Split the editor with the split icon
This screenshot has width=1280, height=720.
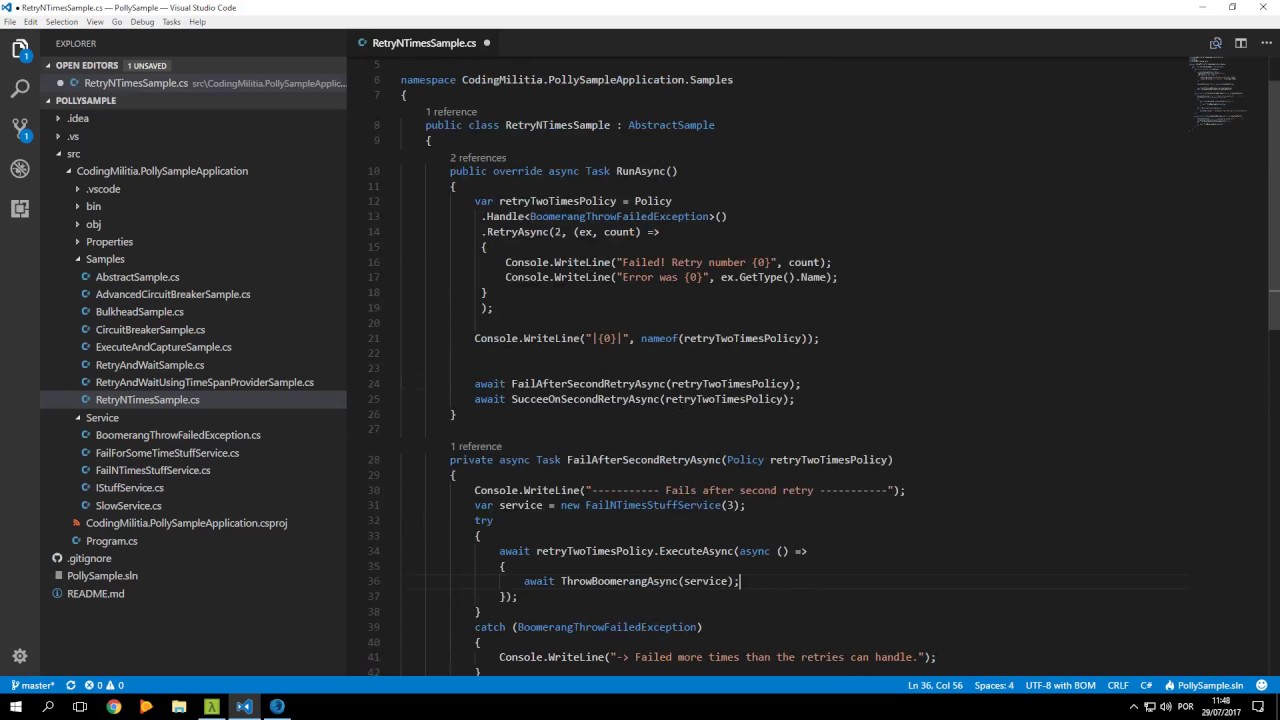tap(1240, 43)
